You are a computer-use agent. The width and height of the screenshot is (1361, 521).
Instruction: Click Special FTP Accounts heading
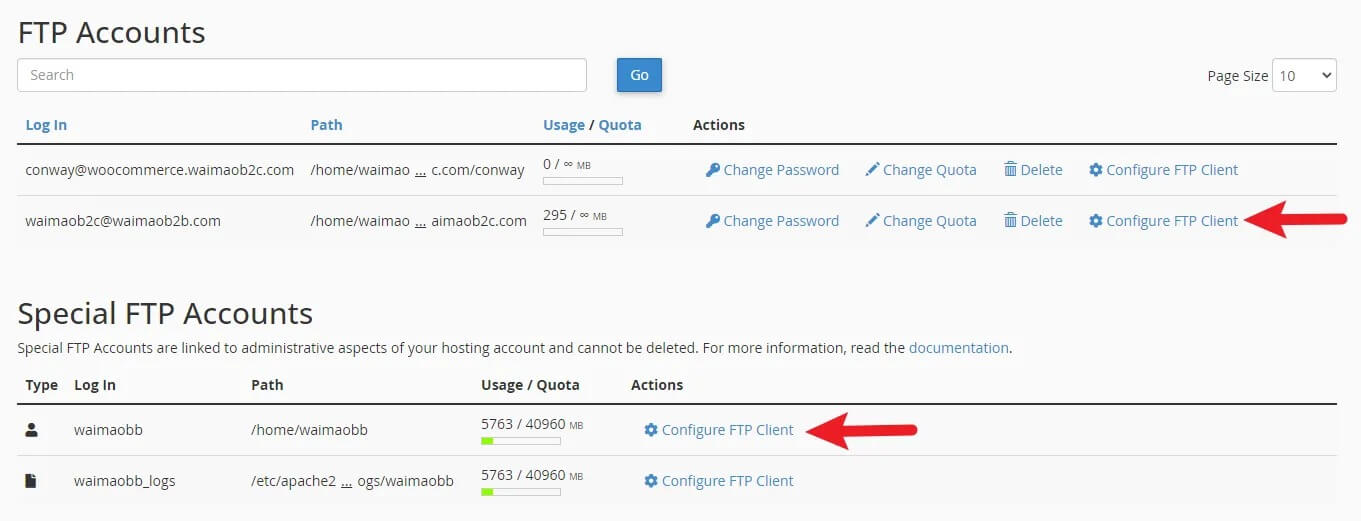[165, 314]
